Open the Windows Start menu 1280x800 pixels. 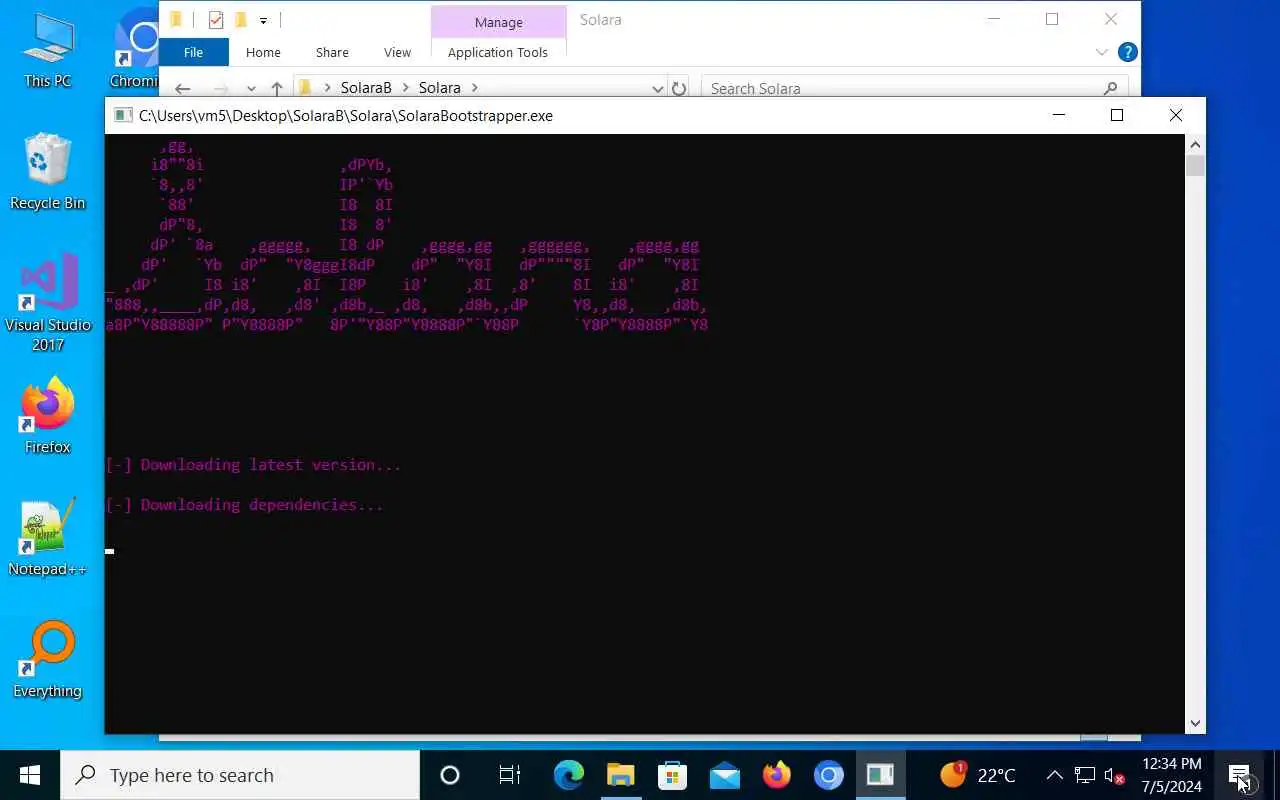(30, 775)
